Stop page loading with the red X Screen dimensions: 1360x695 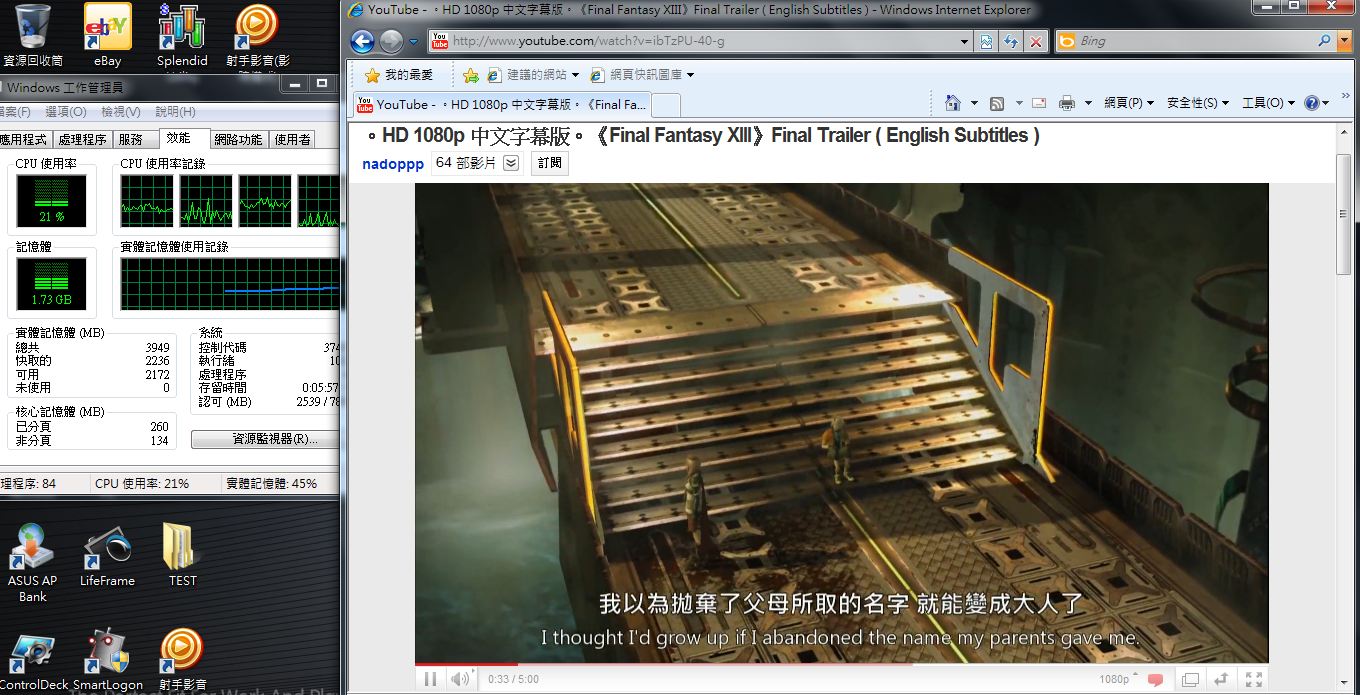[1036, 41]
